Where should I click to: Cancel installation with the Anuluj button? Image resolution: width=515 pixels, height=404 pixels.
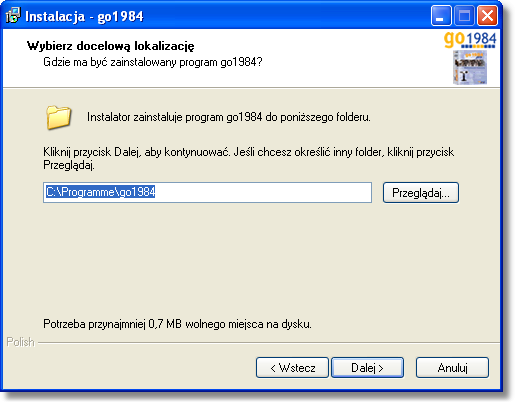tap(452, 367)
